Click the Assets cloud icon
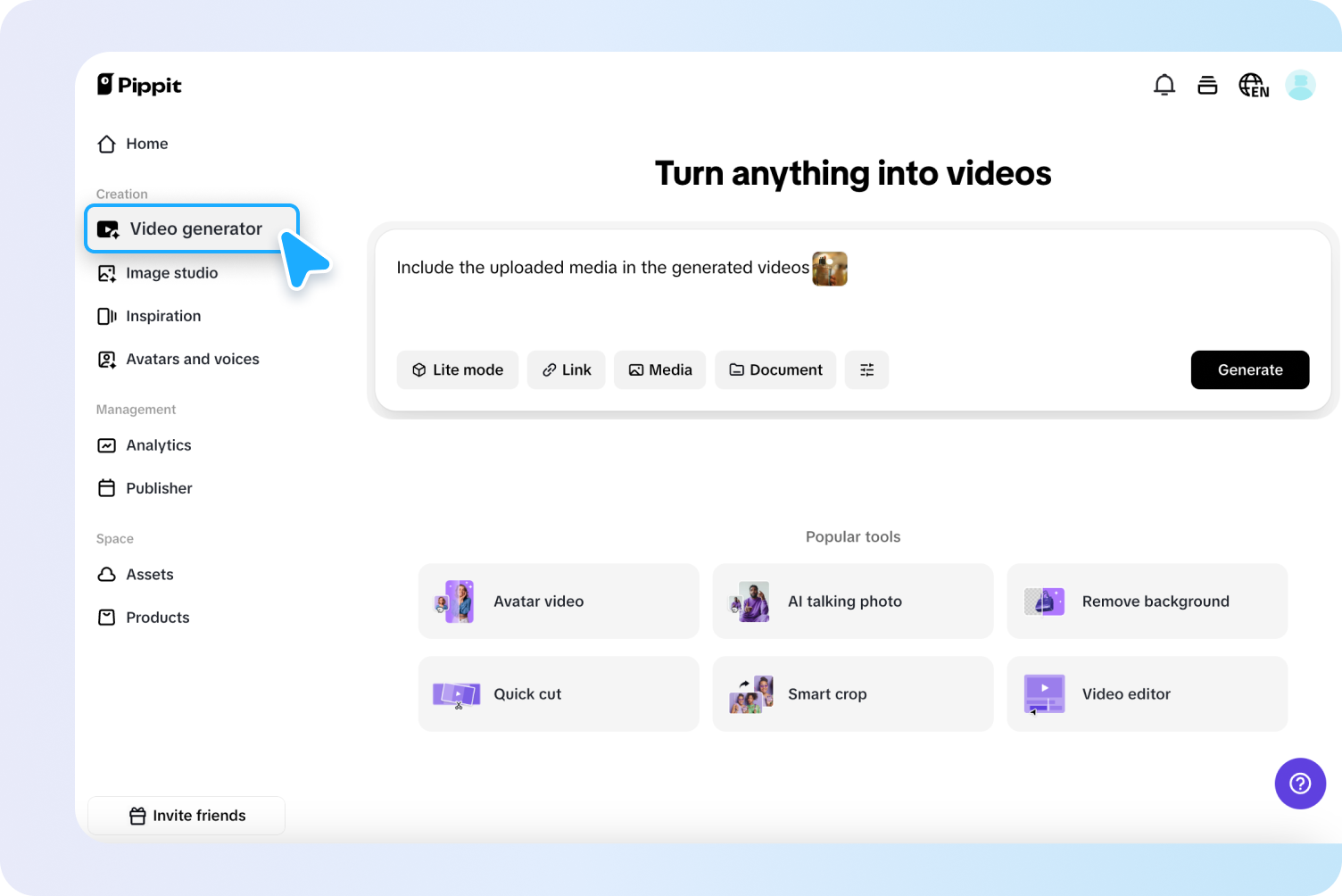 106,575
